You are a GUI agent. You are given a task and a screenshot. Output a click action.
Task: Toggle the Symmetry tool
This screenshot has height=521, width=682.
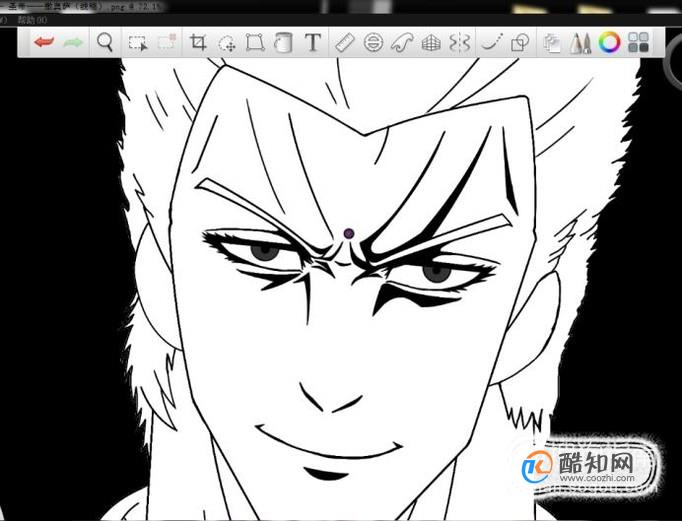460,43
